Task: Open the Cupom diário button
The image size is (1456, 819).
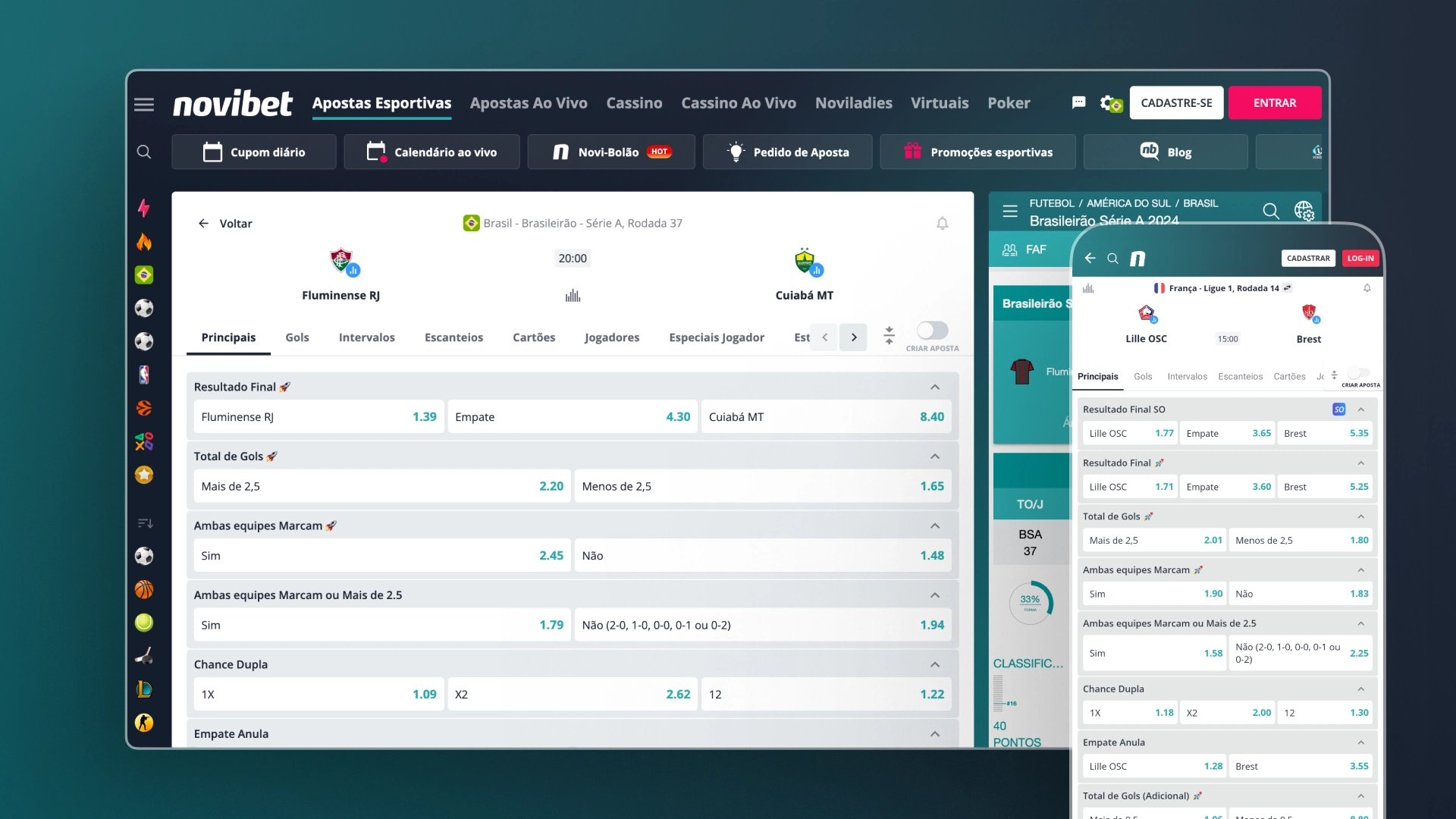Action: pos(254,152)
